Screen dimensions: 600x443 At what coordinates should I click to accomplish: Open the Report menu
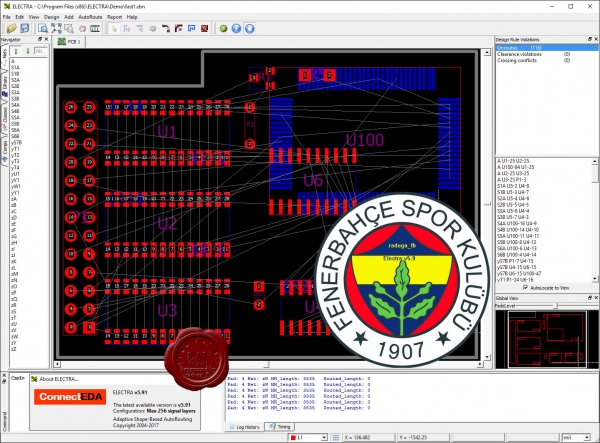[x=114, y=17]
